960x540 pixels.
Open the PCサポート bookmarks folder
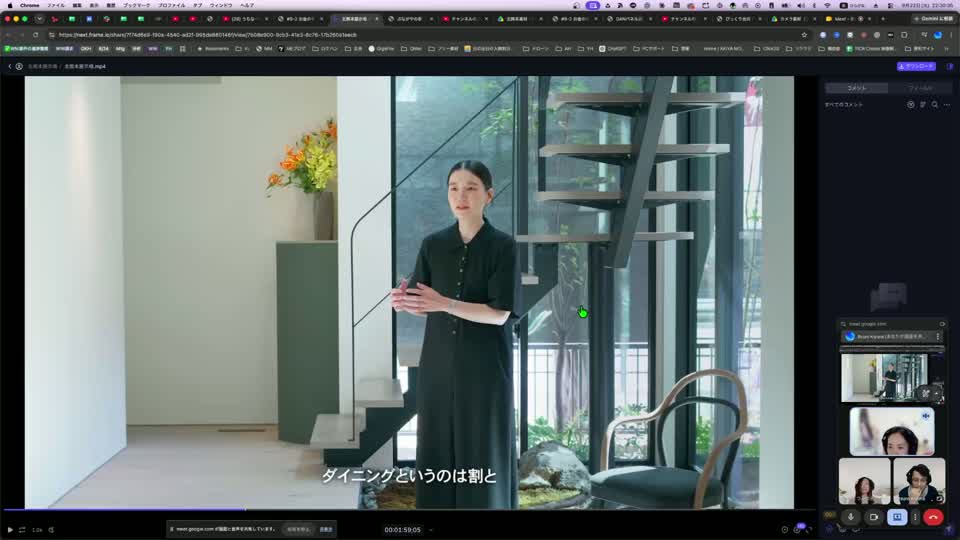tap(649, 48)
